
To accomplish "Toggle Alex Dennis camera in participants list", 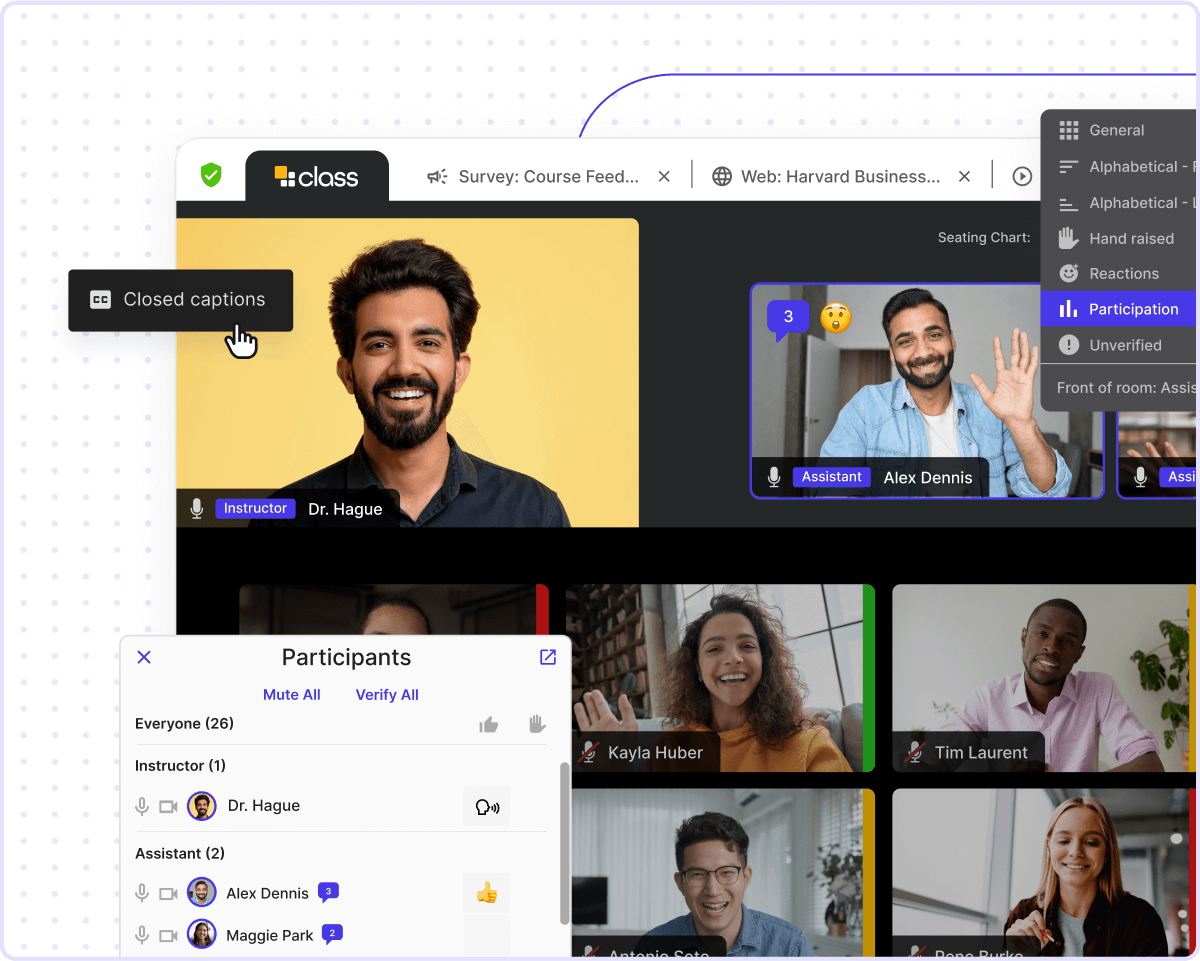I will point(168,893).
